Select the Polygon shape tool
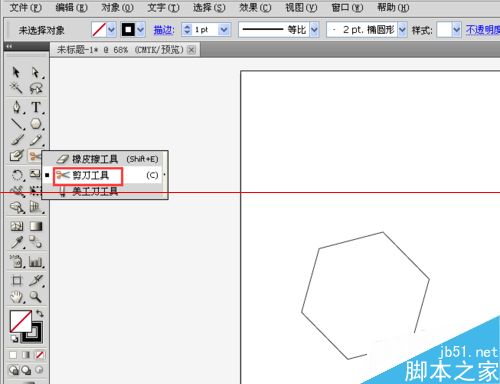 pos(36,124)
